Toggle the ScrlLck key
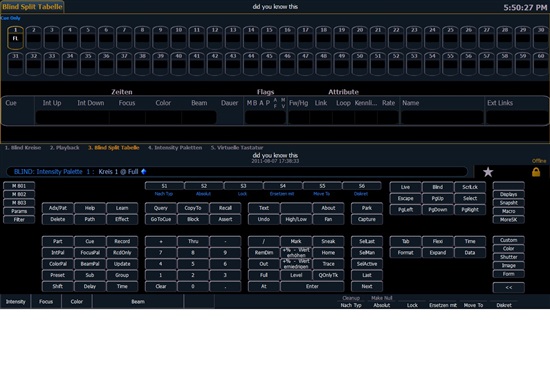Viewport: 550px width, 367px height. [470, 187]
